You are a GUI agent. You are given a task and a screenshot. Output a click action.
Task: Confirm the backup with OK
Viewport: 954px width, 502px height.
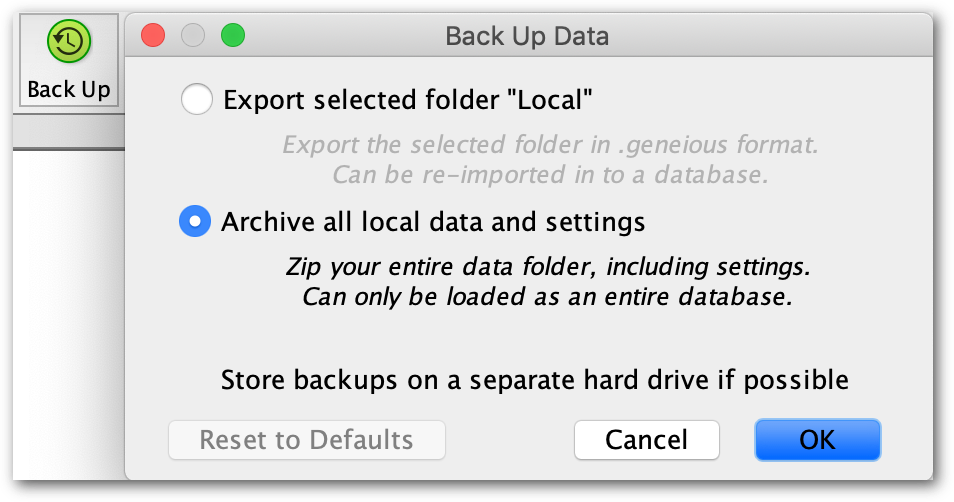click(818, 440)
